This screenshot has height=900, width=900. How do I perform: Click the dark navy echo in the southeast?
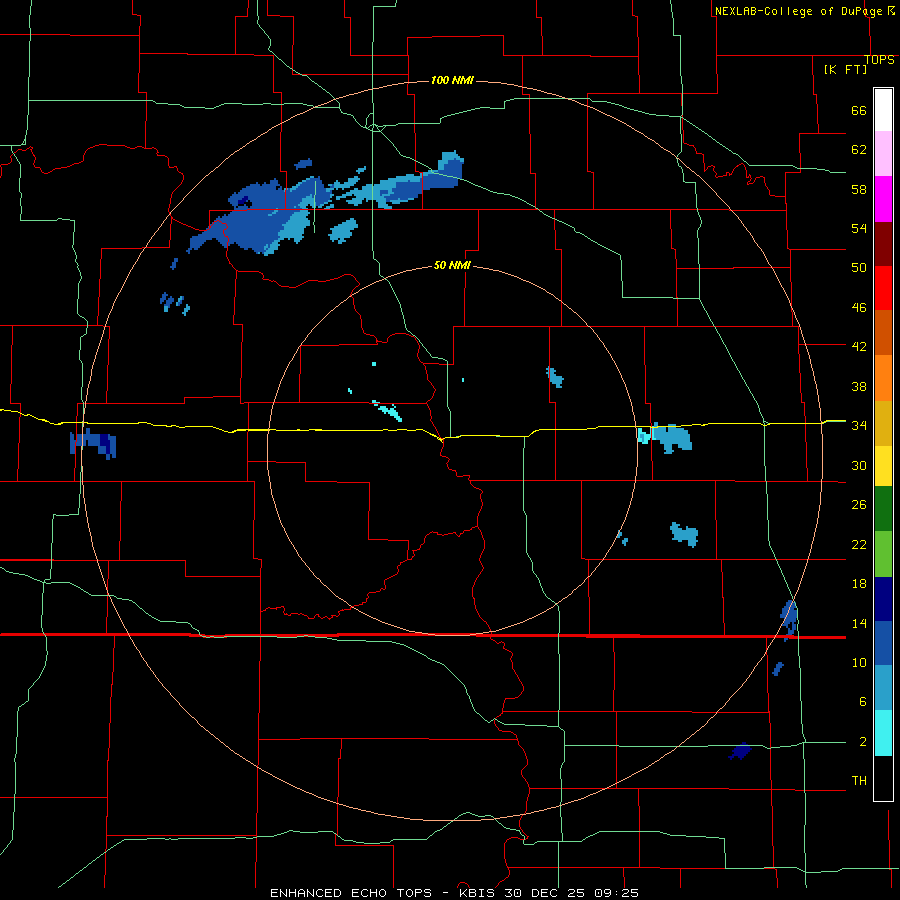[740, 751]
